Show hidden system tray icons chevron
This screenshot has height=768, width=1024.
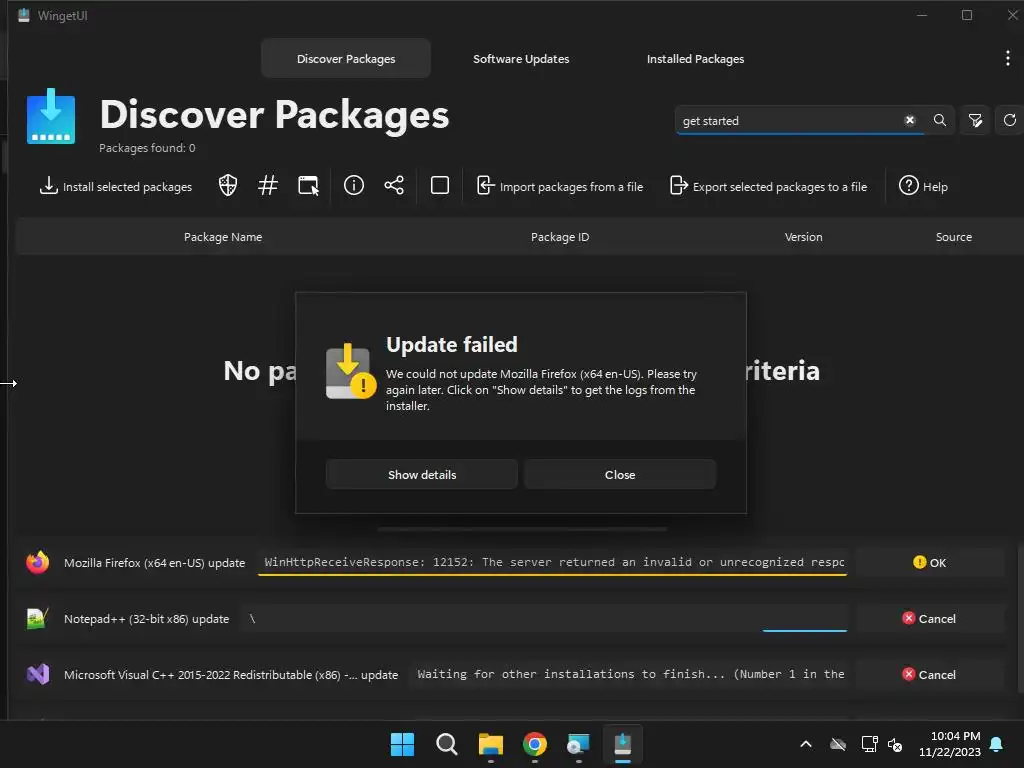(x=806, y=744)
